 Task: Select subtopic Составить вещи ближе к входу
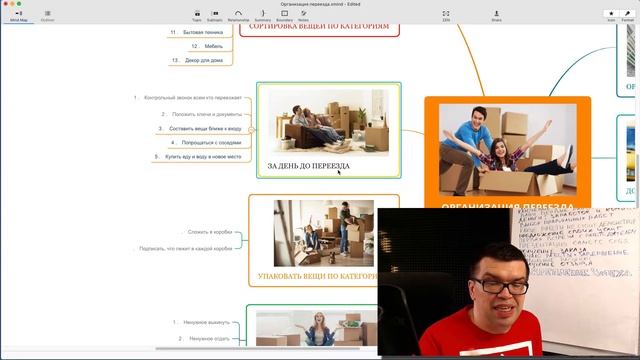coord(205,129)
